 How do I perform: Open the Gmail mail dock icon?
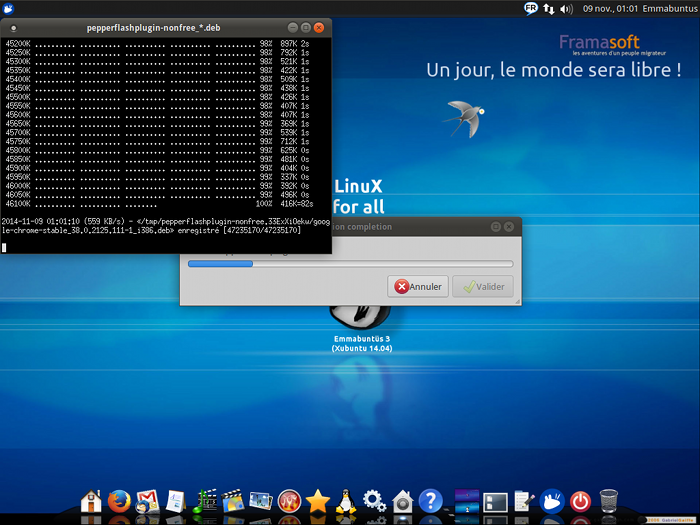148,500
